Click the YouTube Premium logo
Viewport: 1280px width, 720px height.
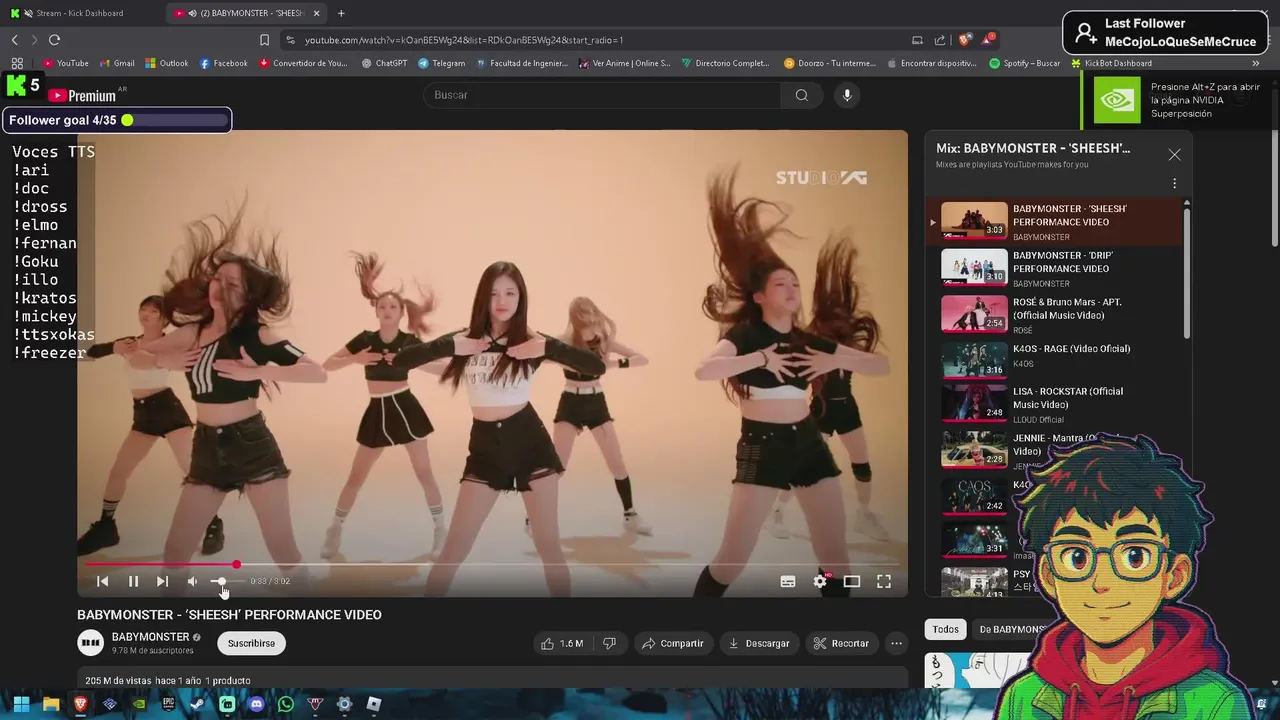coord(83,95)
